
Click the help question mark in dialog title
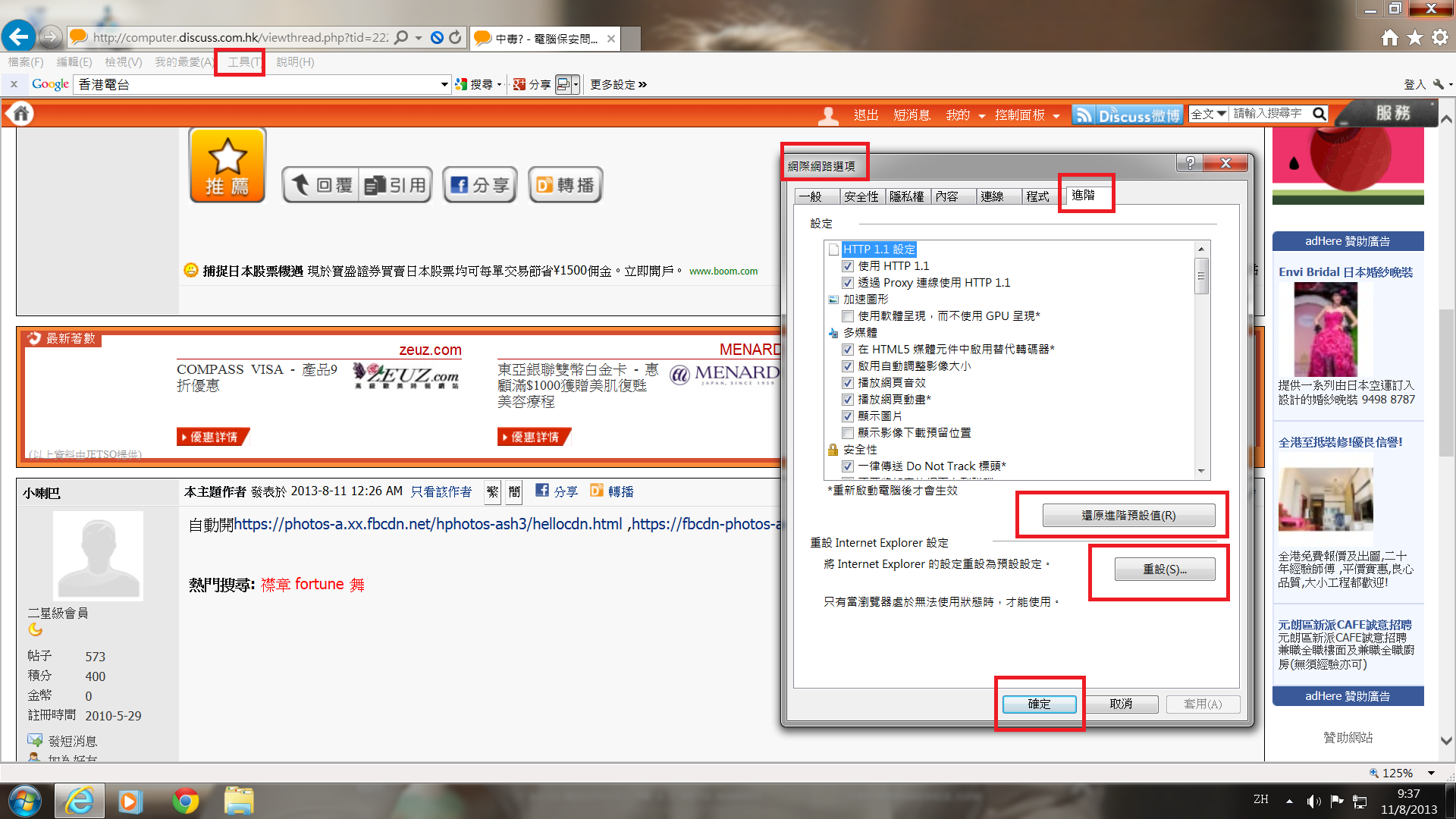coord(1190,163)
